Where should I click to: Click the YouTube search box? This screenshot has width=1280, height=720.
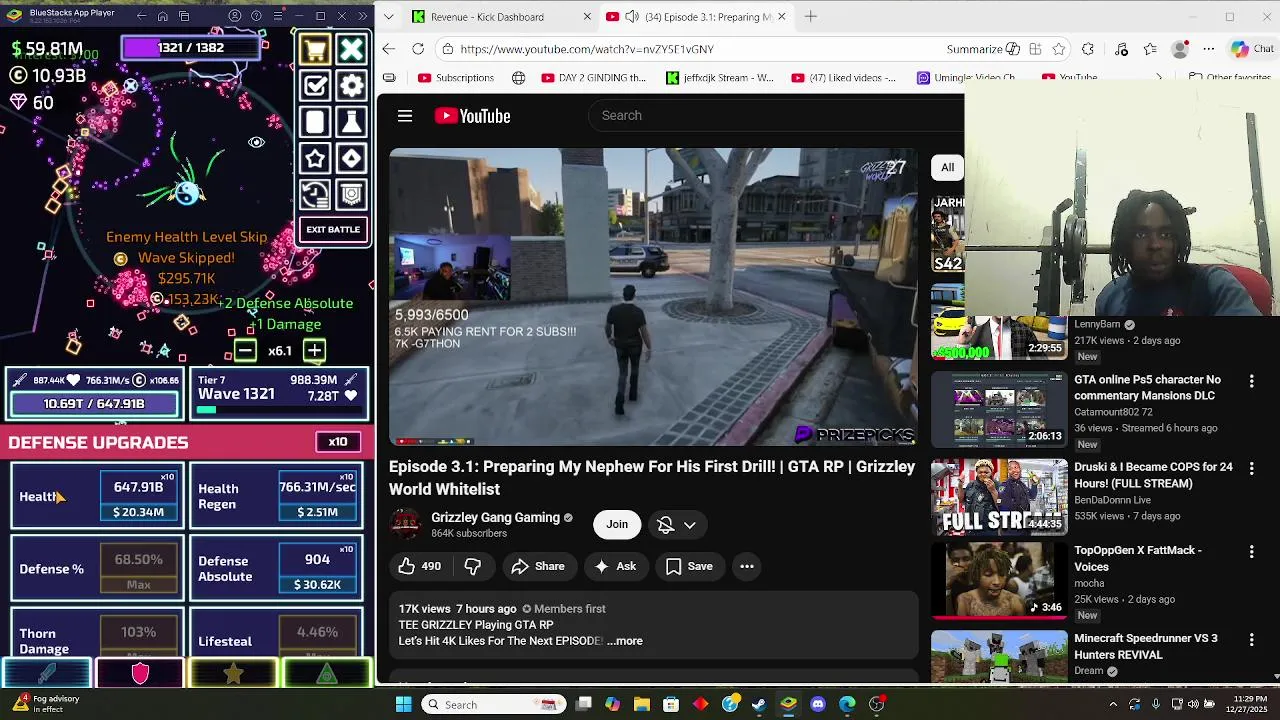coord(775,115)
